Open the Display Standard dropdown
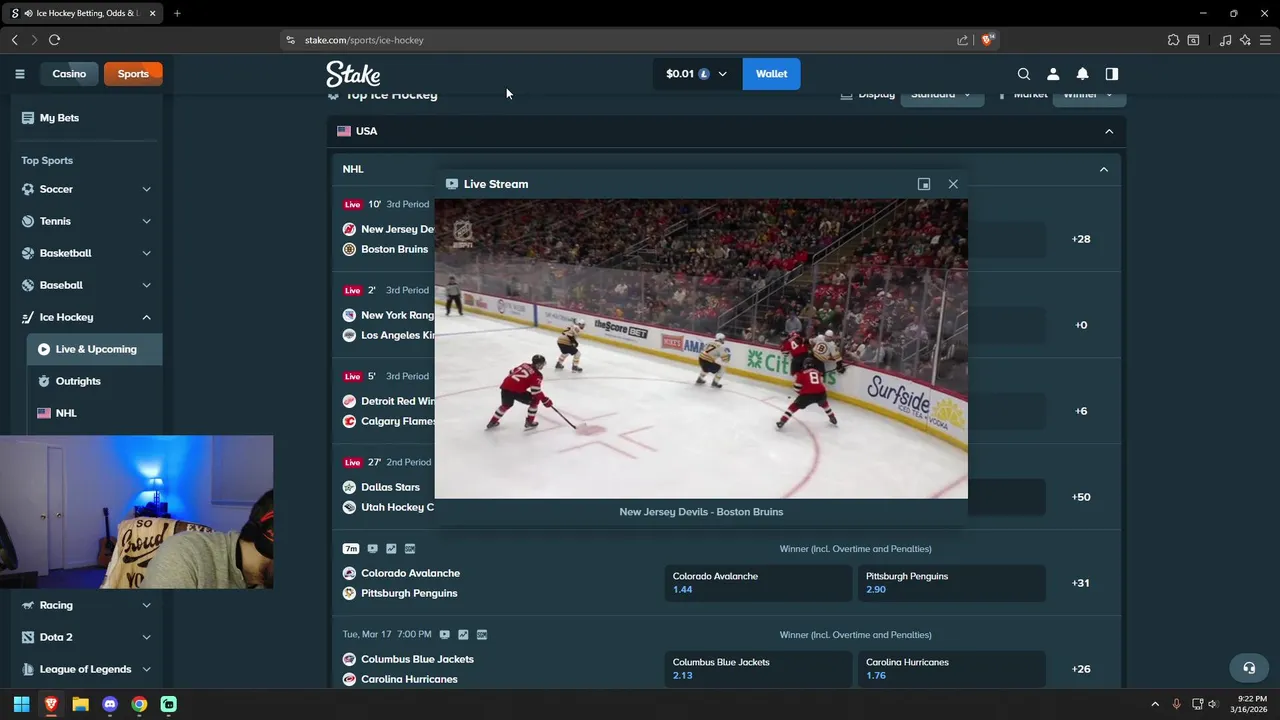The width and height of the screenshot is (1280, 720). [941, 95]
